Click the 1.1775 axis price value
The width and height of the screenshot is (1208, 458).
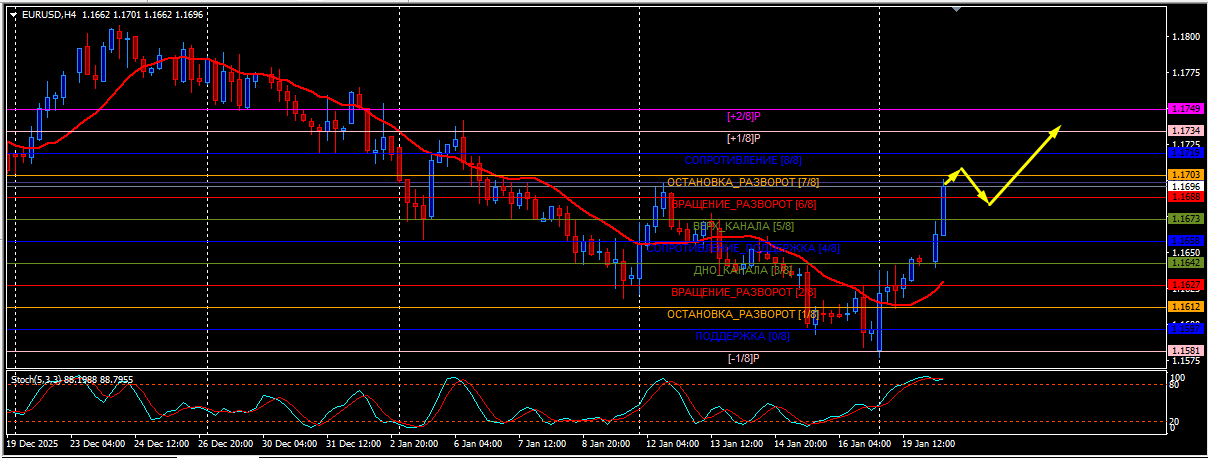[x=1186, y=73]
